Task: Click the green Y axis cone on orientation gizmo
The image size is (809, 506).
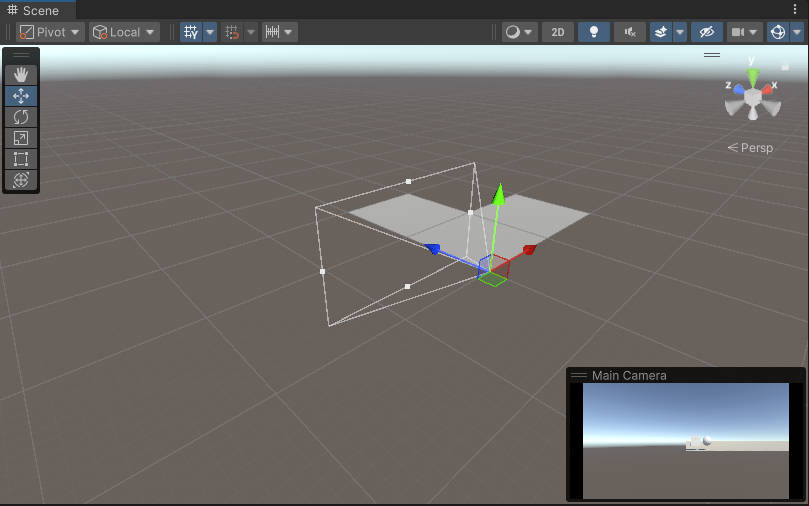Action: pos(753,76)
